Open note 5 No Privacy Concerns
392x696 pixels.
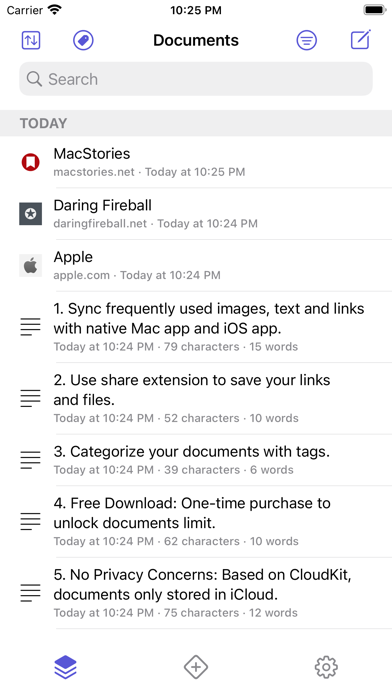196,593
